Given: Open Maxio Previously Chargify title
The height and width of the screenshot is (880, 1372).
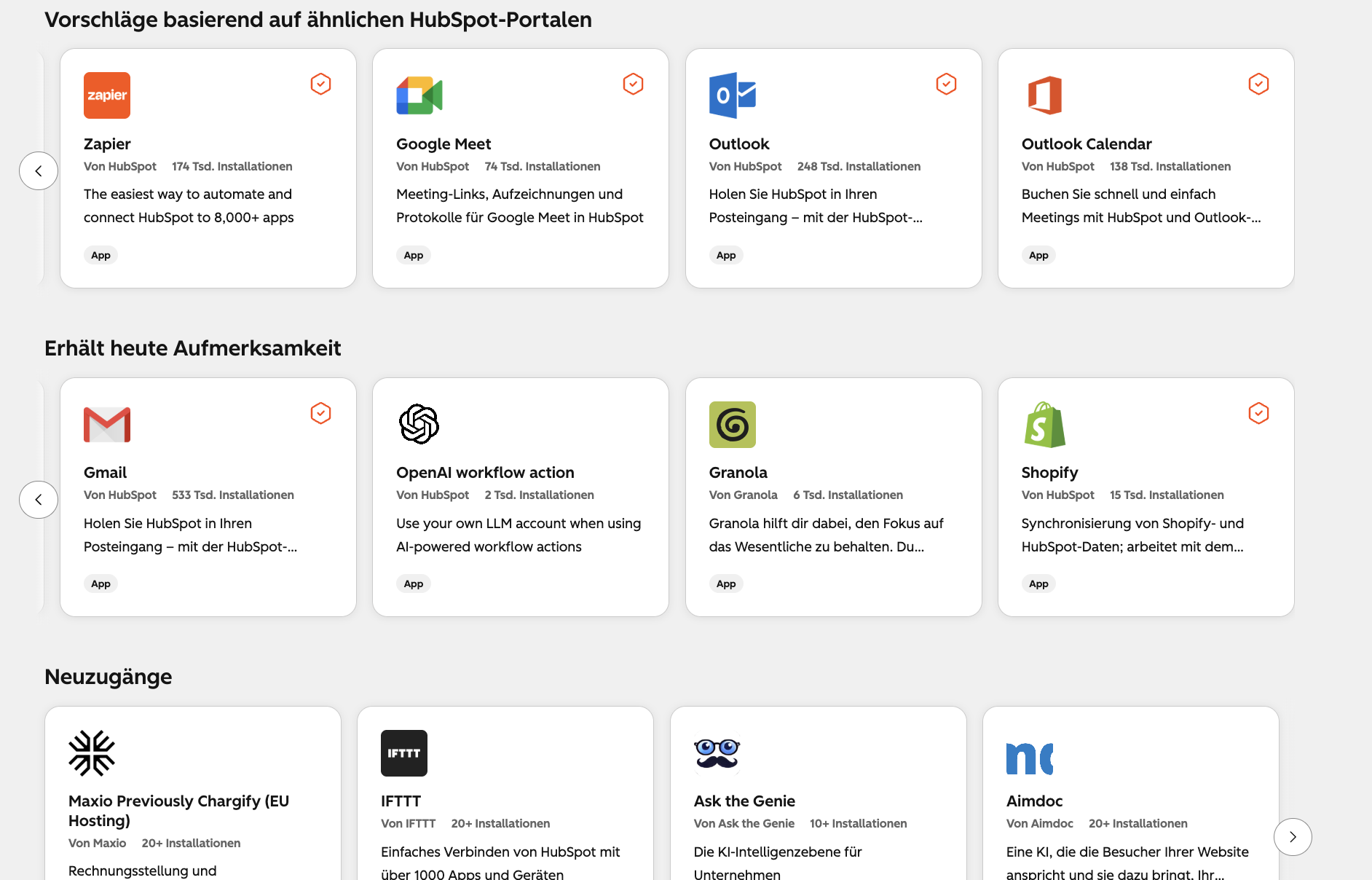Looking at the screenshot, I should click(x=178, y=811).
